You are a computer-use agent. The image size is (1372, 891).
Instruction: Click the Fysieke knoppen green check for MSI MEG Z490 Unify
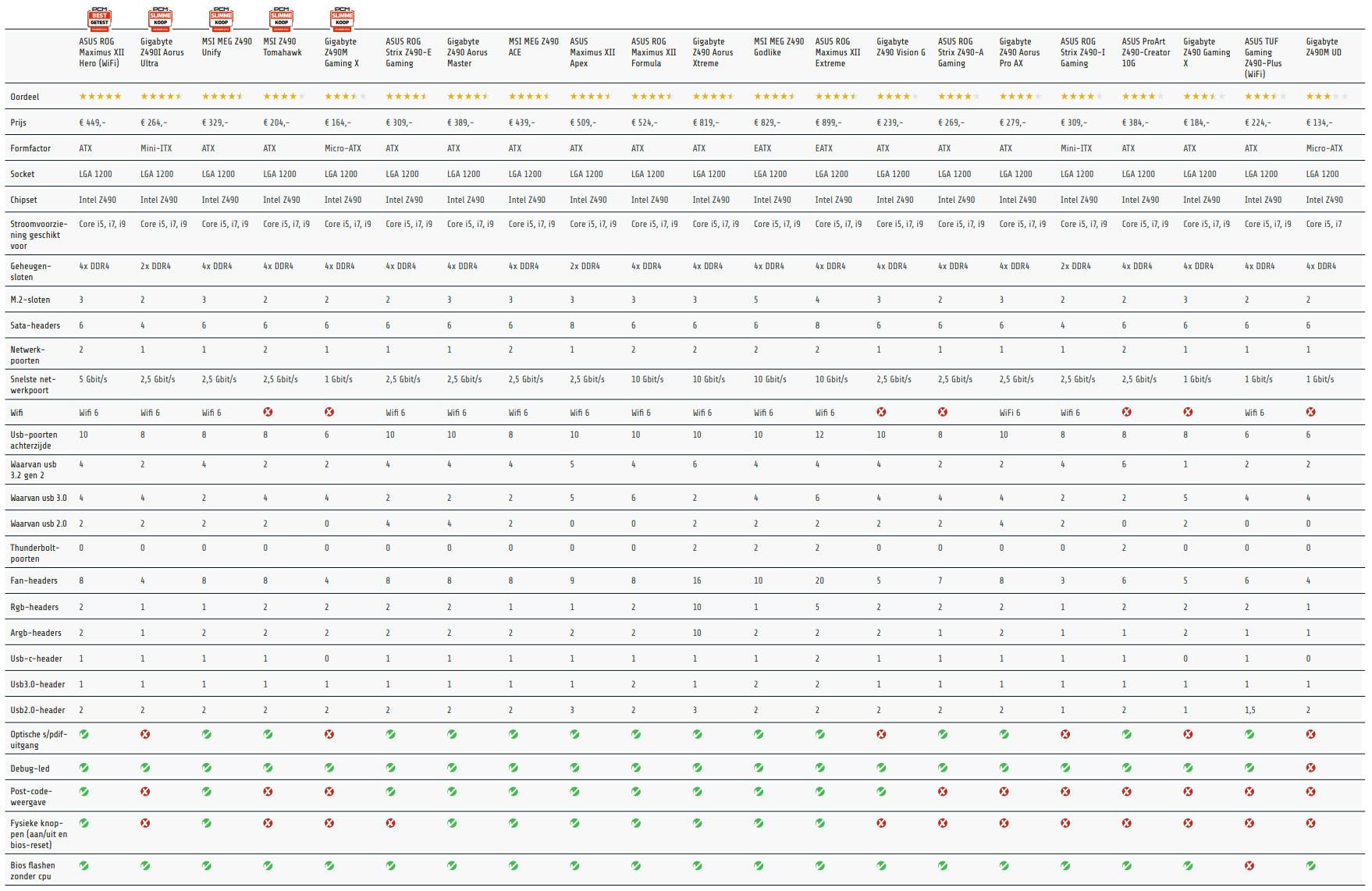coord(207,823)
